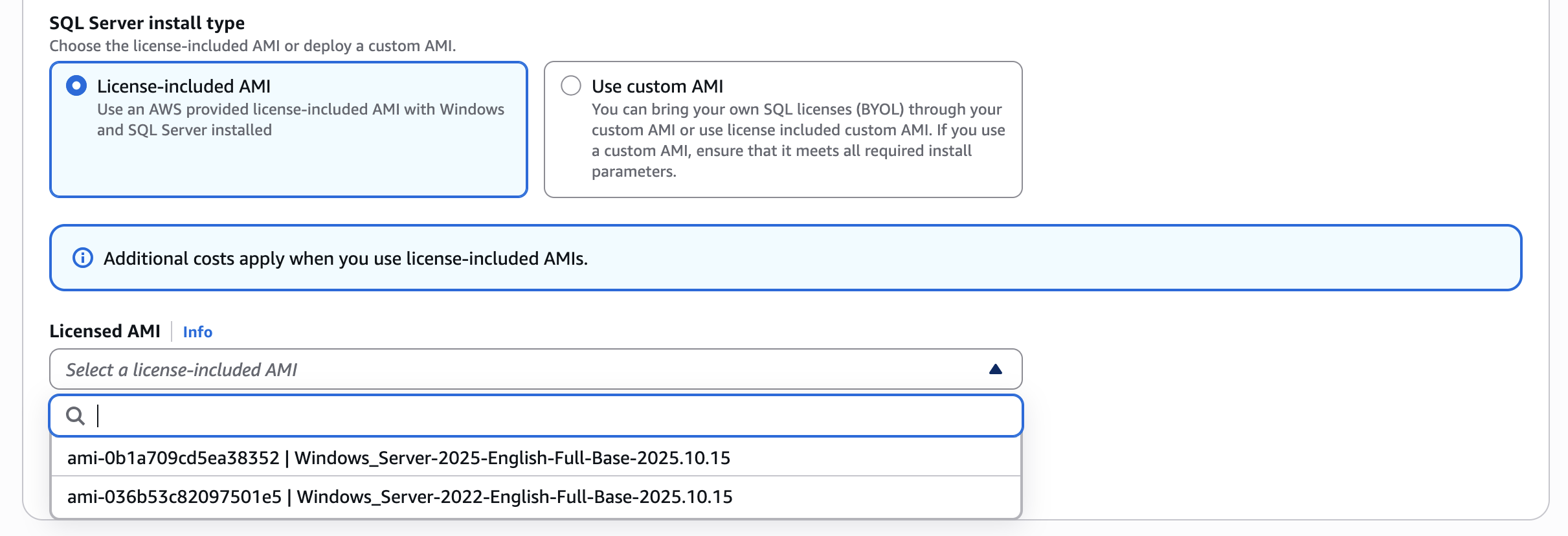
Task: Click the AMI search input field
Action: (536, 416)
